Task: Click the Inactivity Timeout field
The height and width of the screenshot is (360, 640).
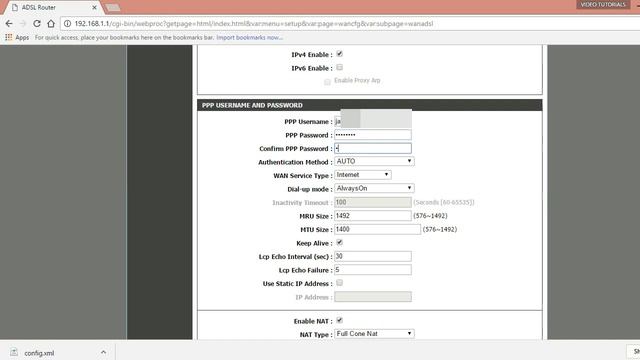Action: pyautogui.click(x=373, y=202)
